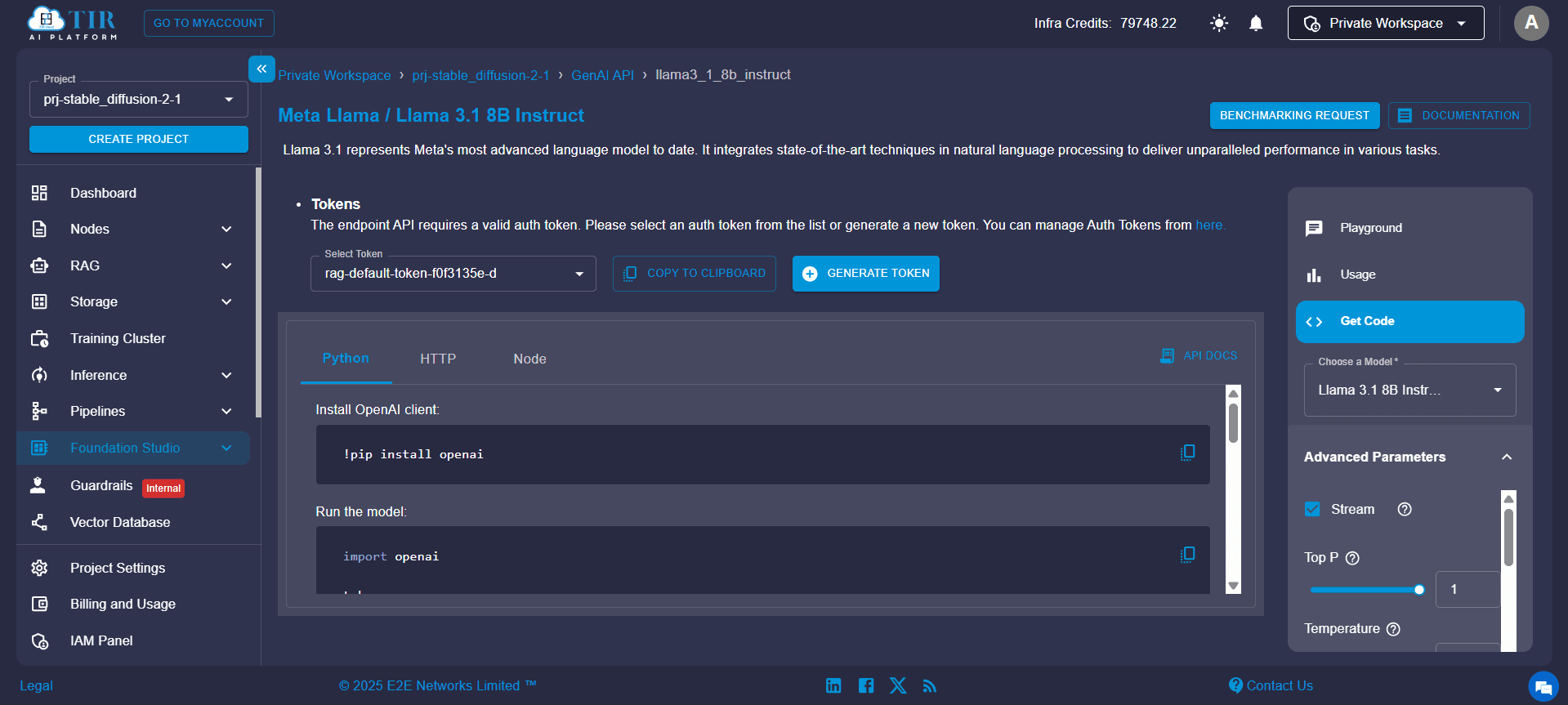Click Benchmarking Request button
Image resolution: width=1568 pixels, height=705 pixels.
(x=1294, y=115)
